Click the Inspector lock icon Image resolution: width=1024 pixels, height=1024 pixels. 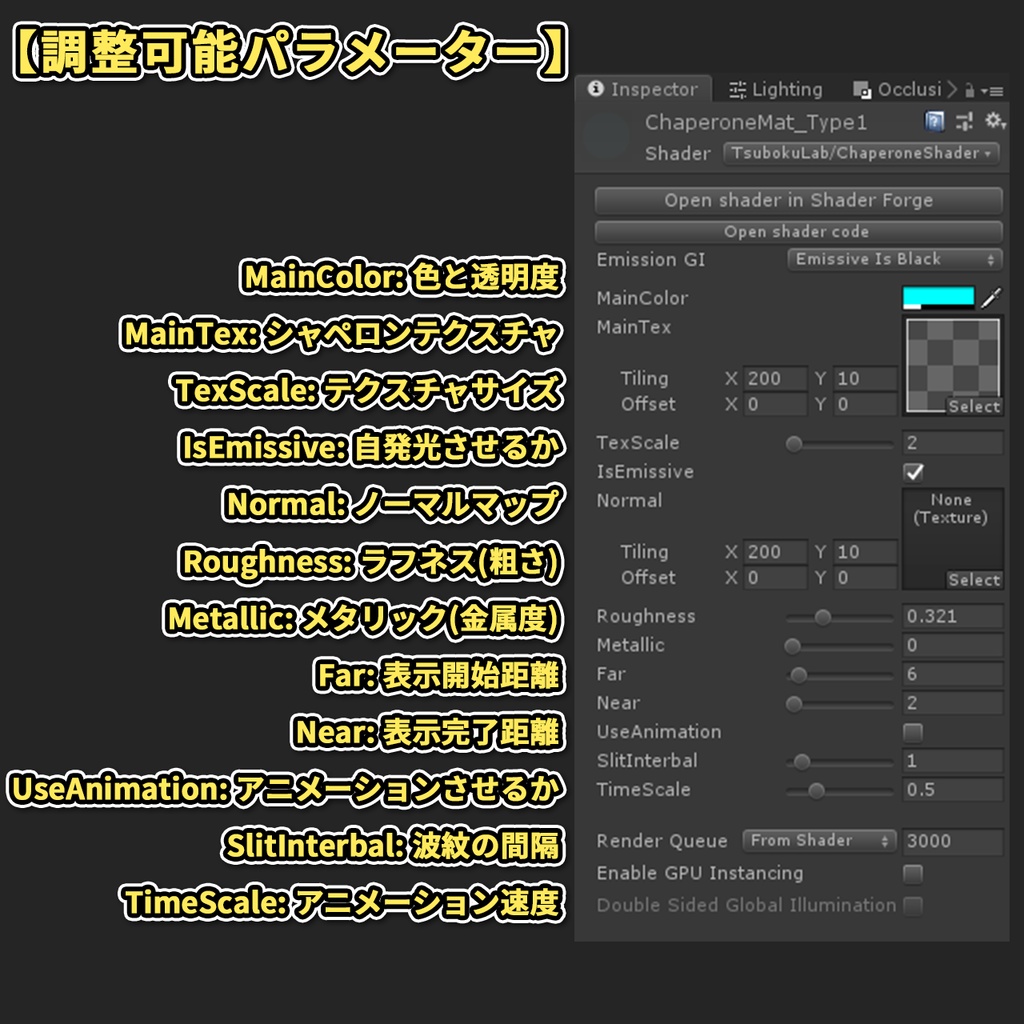click(970, 90)
